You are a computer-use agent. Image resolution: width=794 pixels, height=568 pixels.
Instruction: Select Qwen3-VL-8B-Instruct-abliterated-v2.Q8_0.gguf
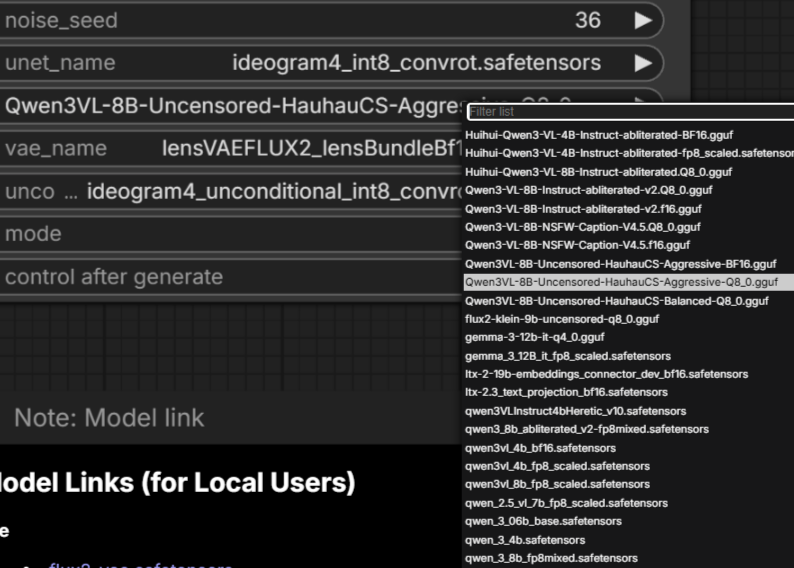629,190
